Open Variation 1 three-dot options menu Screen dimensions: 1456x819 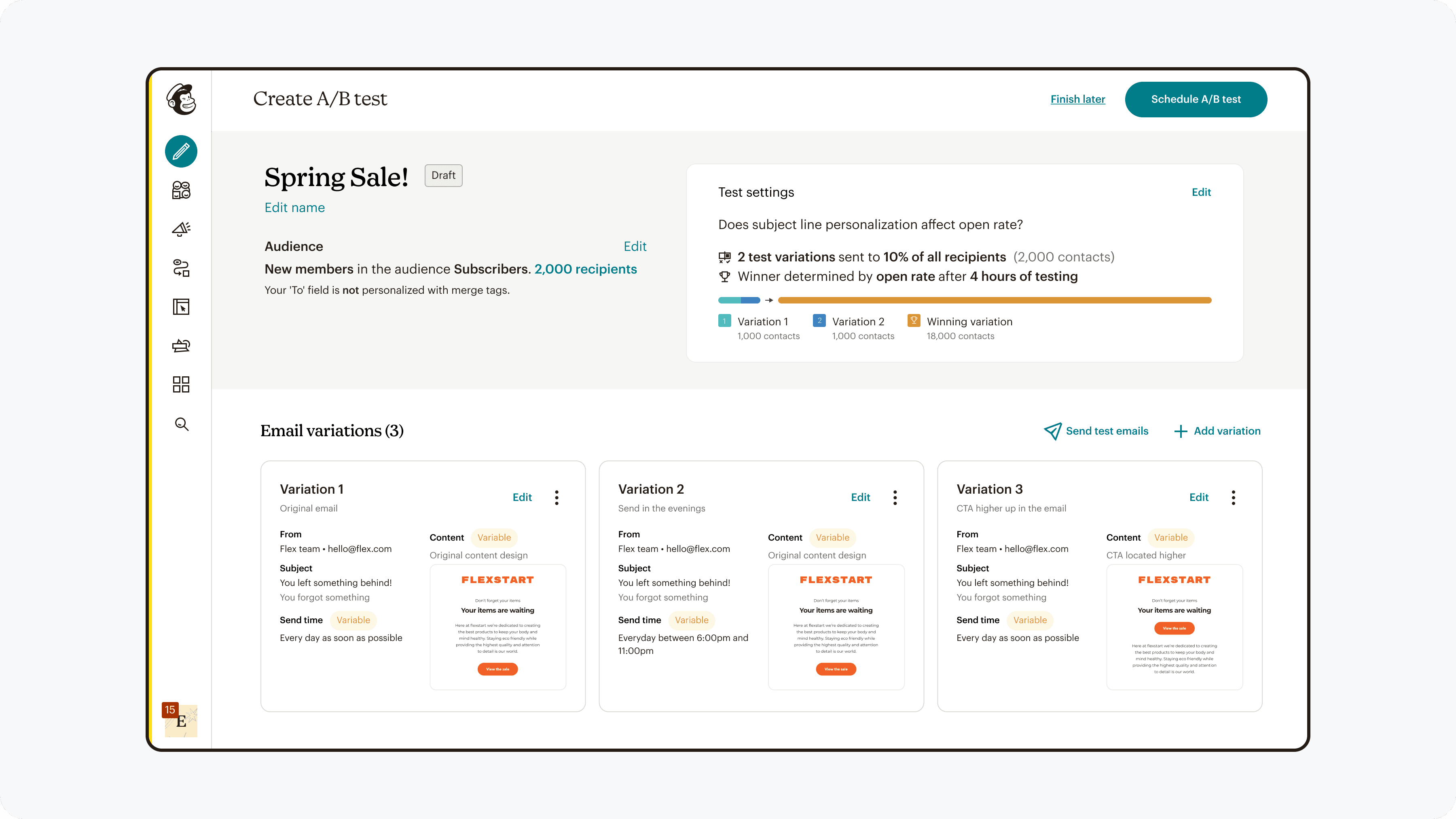point(557,497)
